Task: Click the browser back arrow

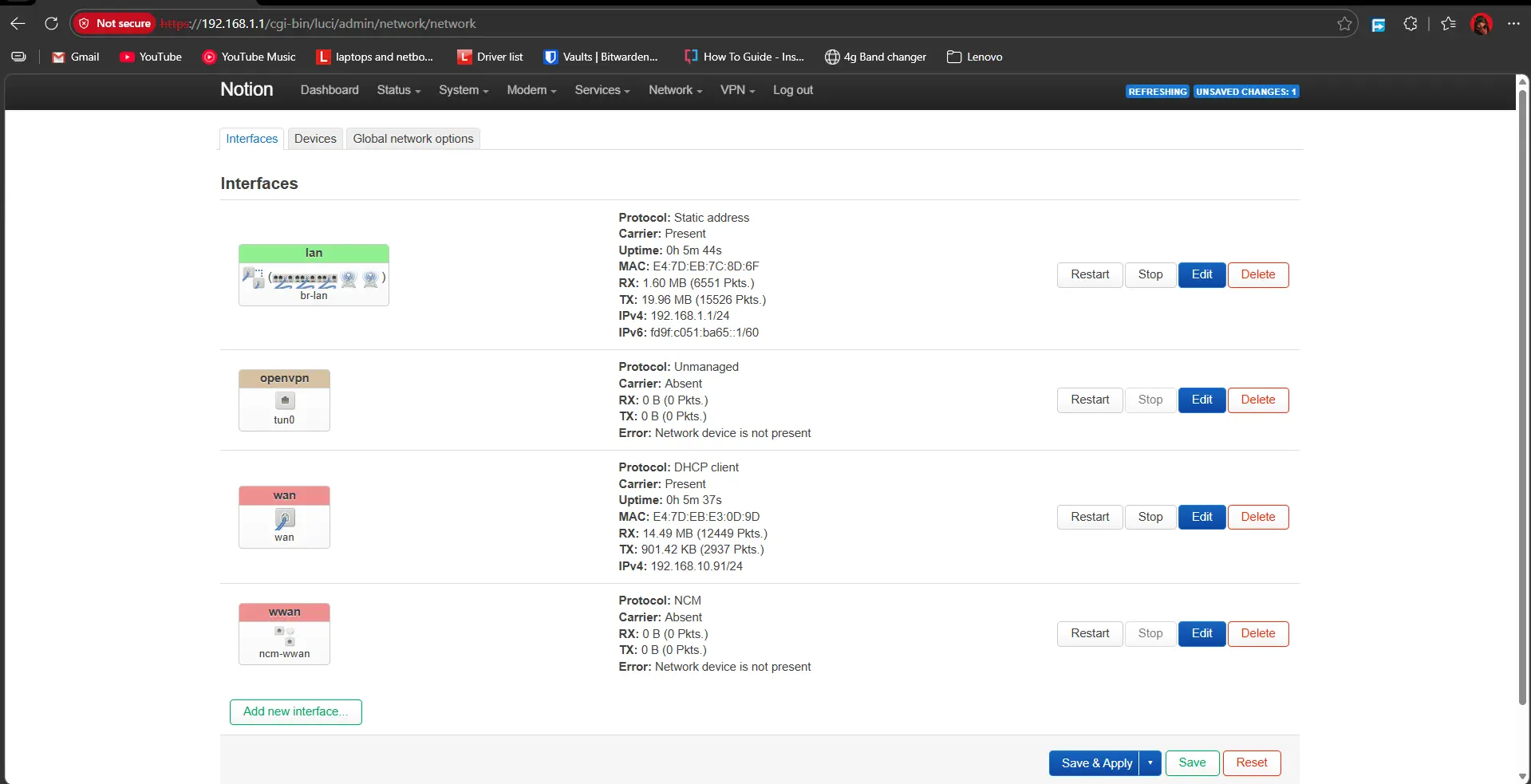Action: tap(18, 24)
